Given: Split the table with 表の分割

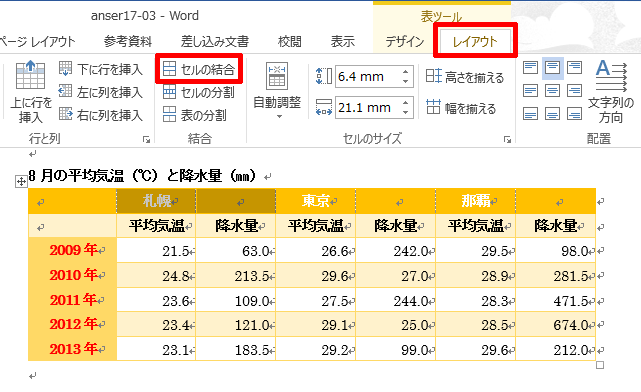Looking at the screenshot, I should point(195,115).
